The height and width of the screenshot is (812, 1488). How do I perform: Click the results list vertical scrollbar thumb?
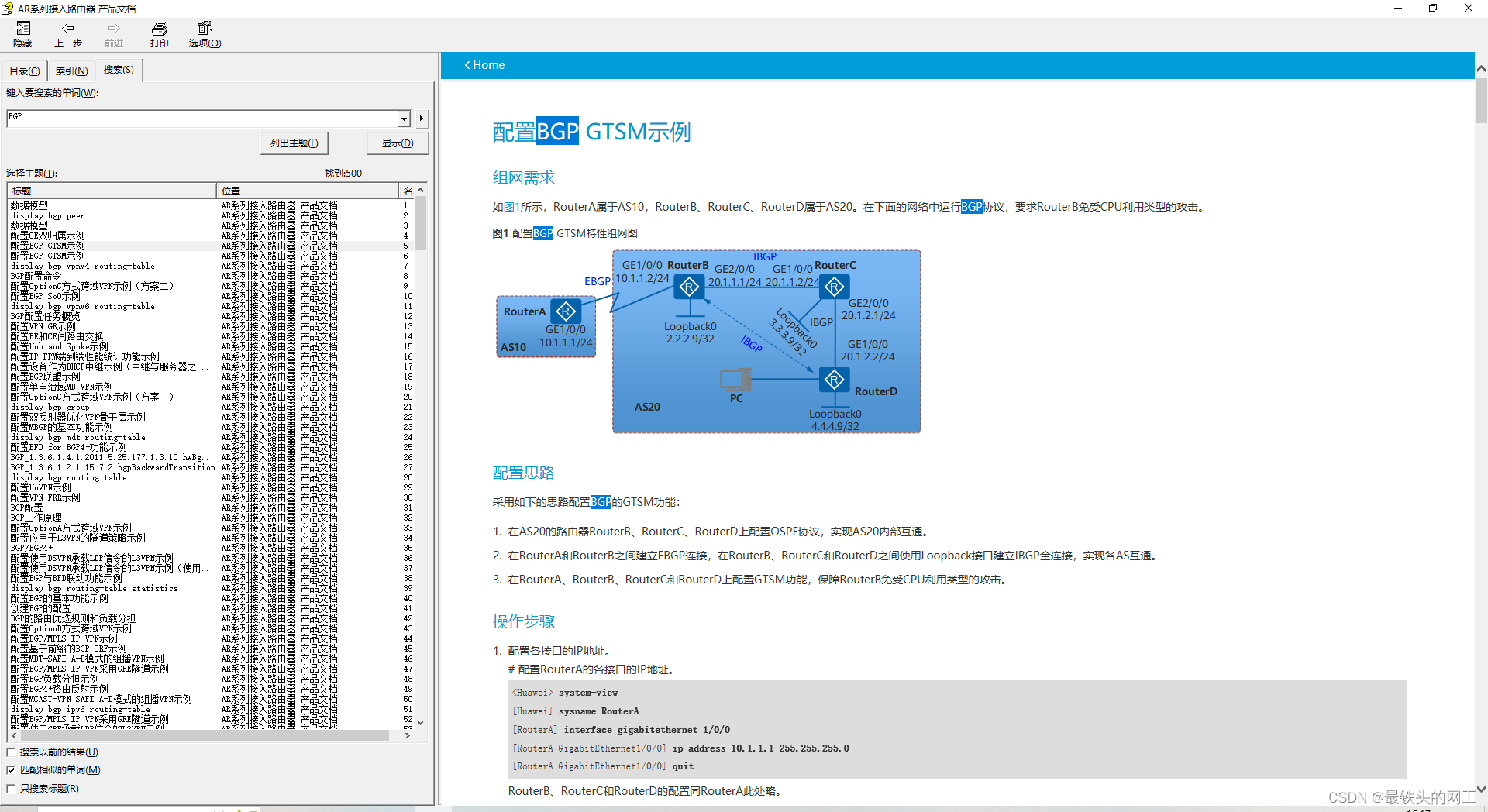[x=421, y=224]
